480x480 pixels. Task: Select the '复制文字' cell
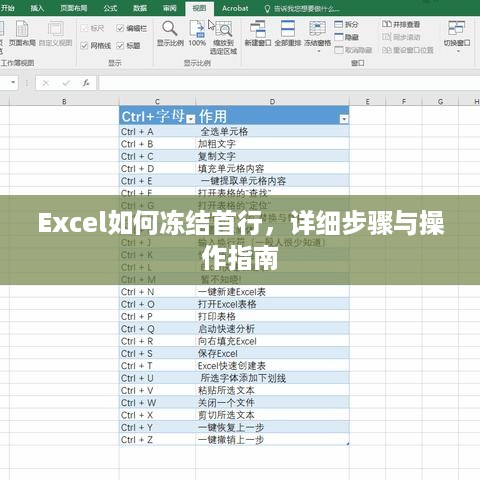tap(272, 156)
